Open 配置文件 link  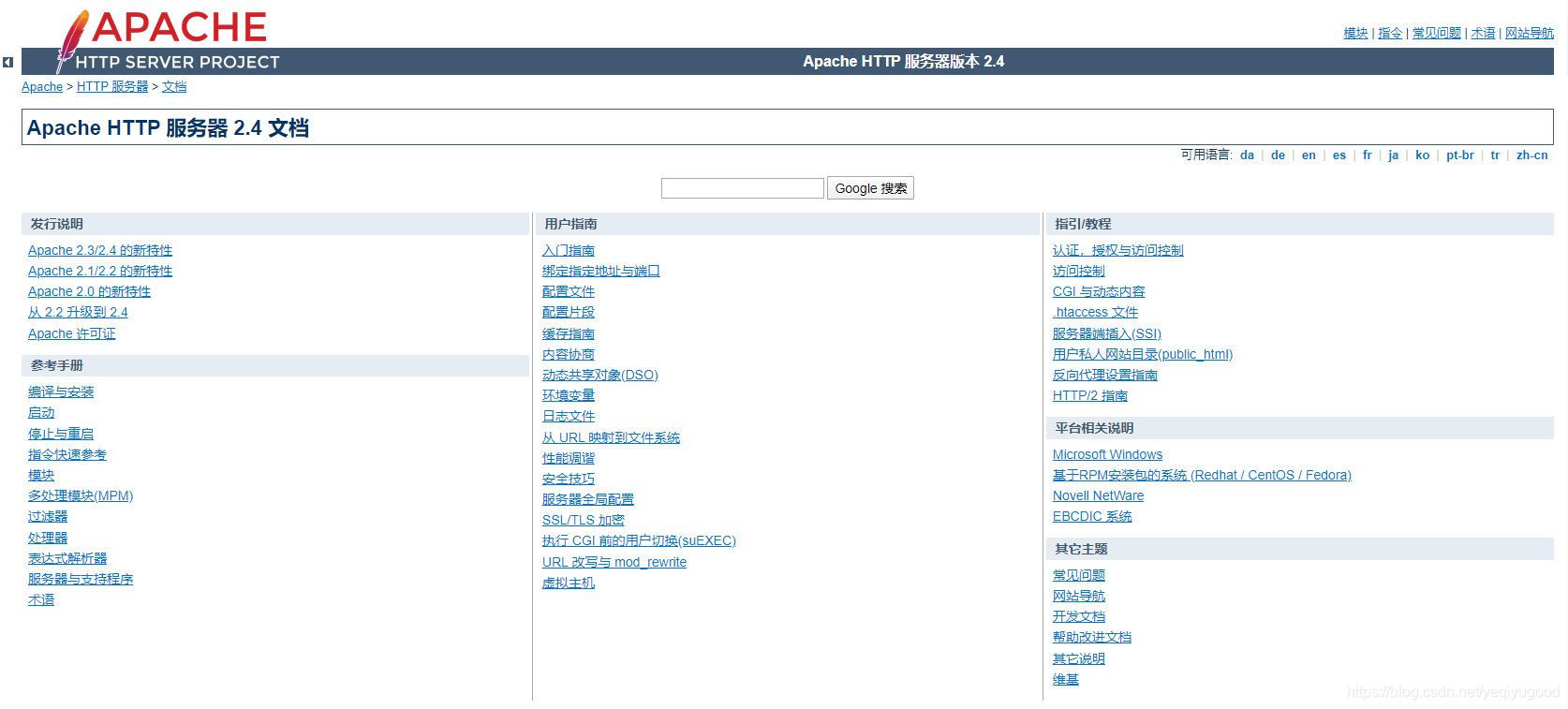[569, 291]
